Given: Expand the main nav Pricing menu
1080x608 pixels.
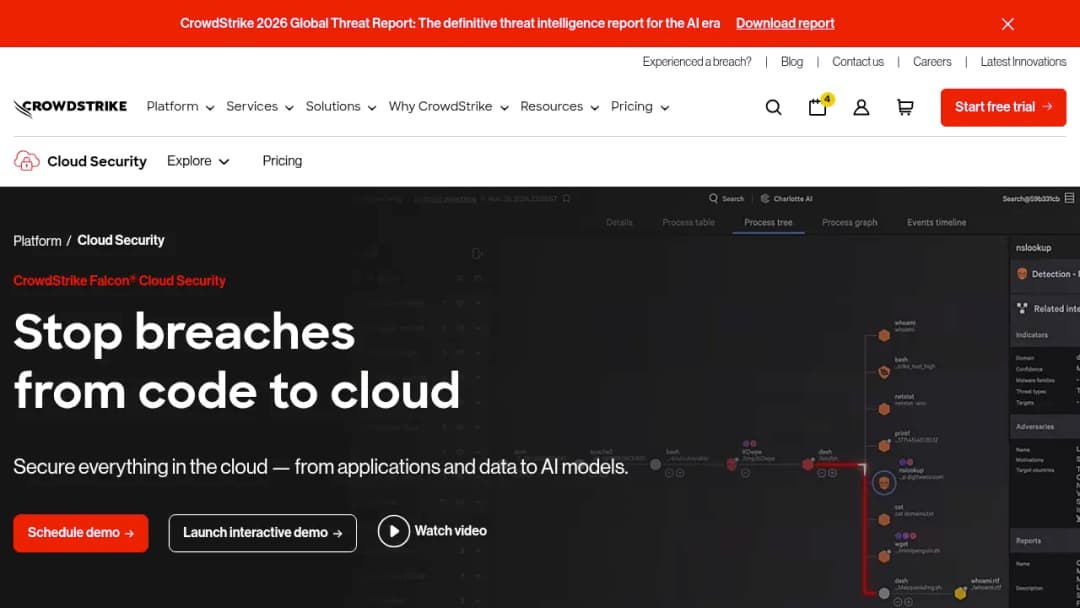Looking at the screenshot, I should coord(640,107).
